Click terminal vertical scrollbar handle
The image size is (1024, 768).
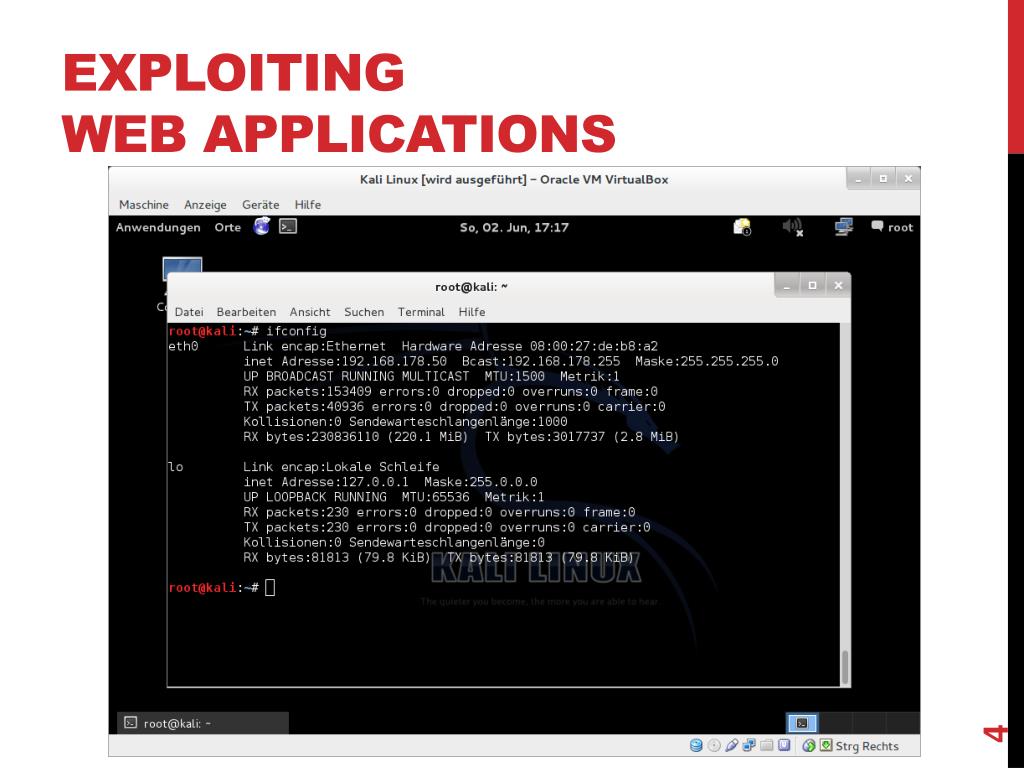point(845,667)
